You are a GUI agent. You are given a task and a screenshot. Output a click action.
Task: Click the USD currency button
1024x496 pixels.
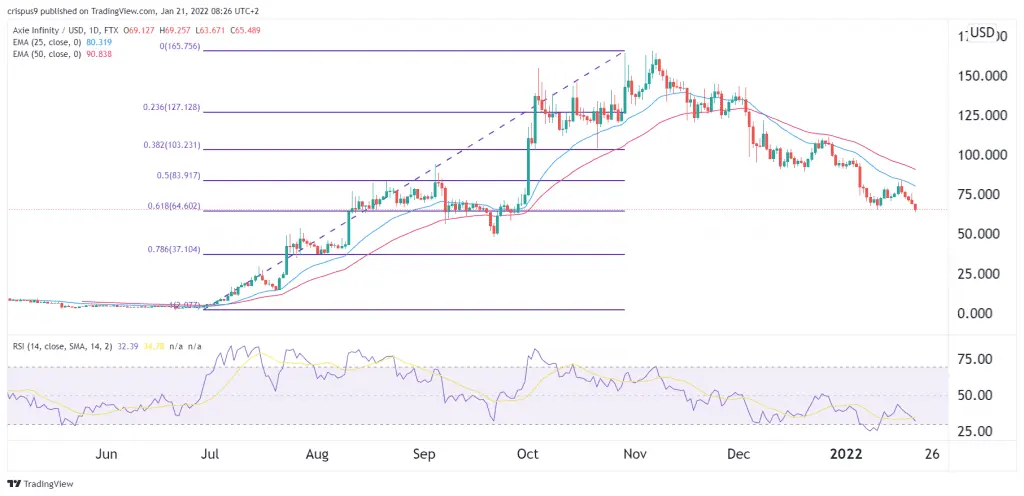pyautogui.click(x=982, y=33)
